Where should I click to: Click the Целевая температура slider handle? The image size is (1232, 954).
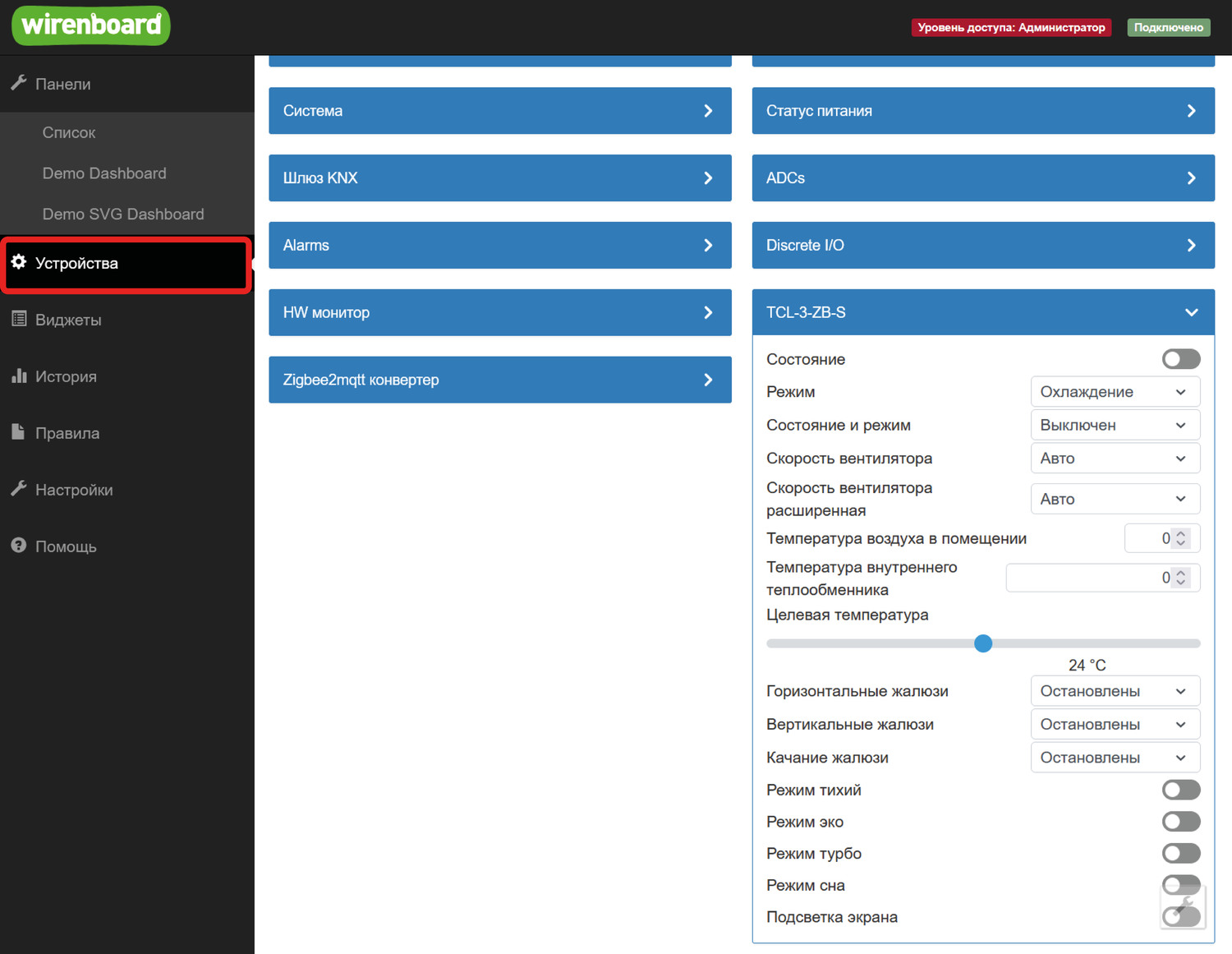tap(983, 643)
